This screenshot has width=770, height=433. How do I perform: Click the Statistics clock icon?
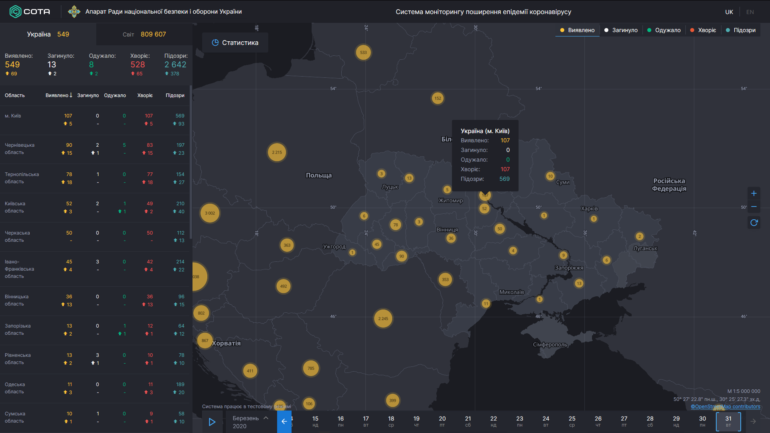214,43
